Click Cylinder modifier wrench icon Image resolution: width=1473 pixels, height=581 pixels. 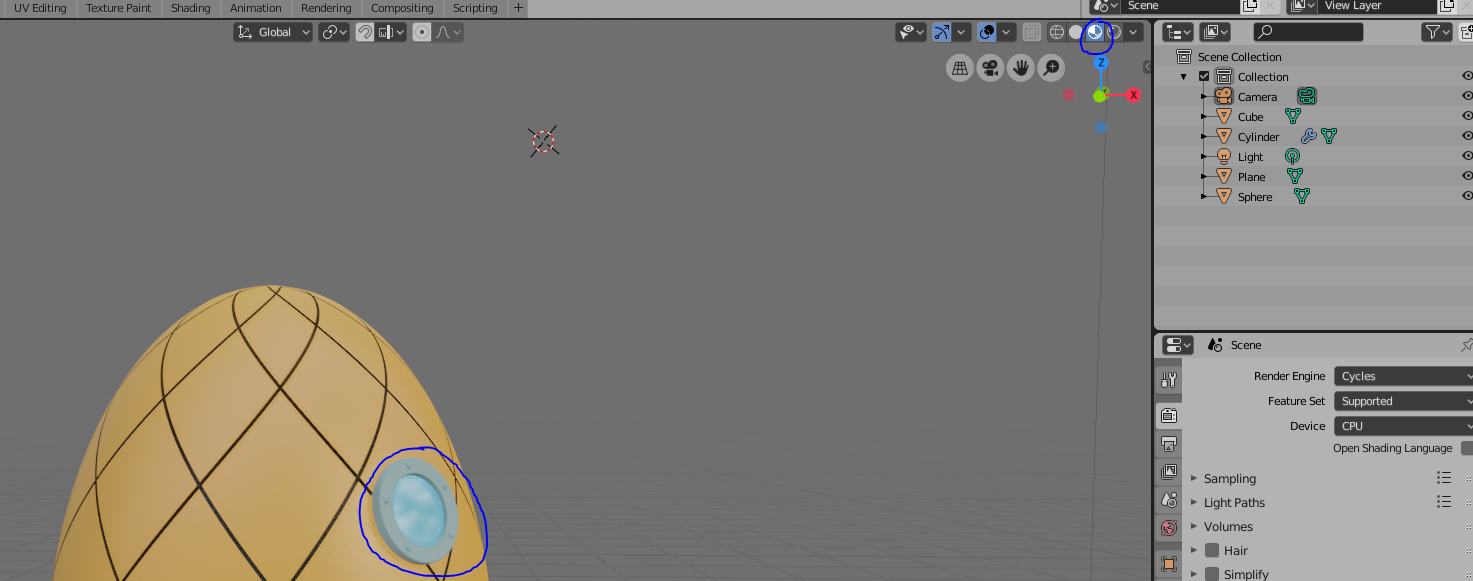click(1308, 137)
